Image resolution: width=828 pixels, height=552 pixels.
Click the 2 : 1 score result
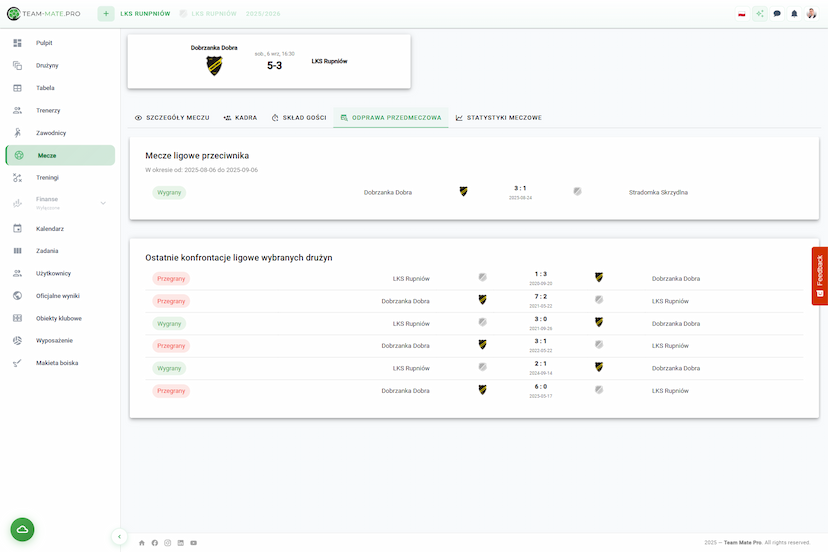point(541,364)
